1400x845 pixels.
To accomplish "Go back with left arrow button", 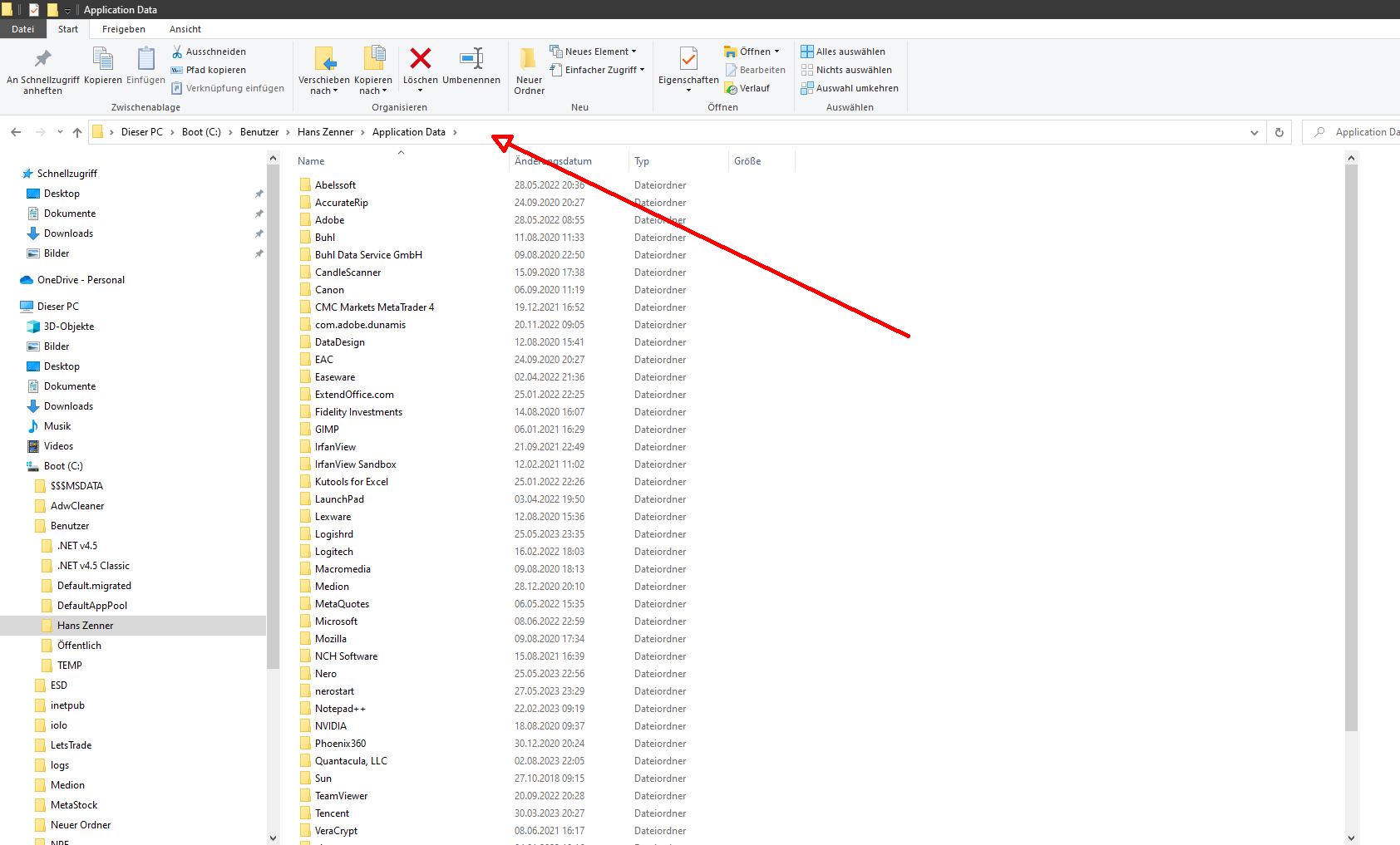I will pos(16,132).
